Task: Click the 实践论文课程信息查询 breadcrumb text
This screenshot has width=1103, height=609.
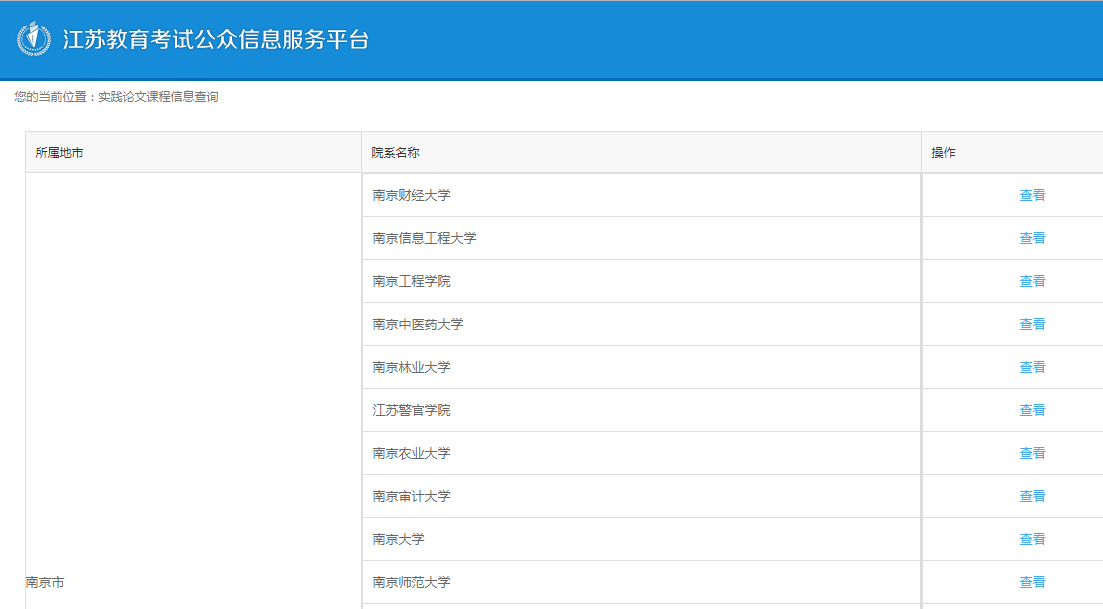Action: click(158, 97)
